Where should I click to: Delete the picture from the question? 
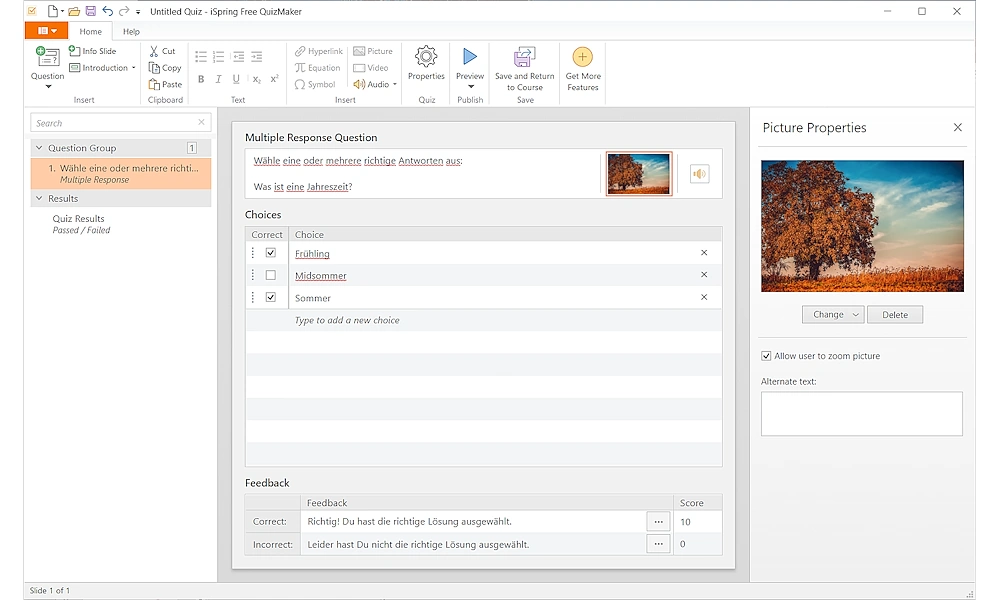pos(895,314)
